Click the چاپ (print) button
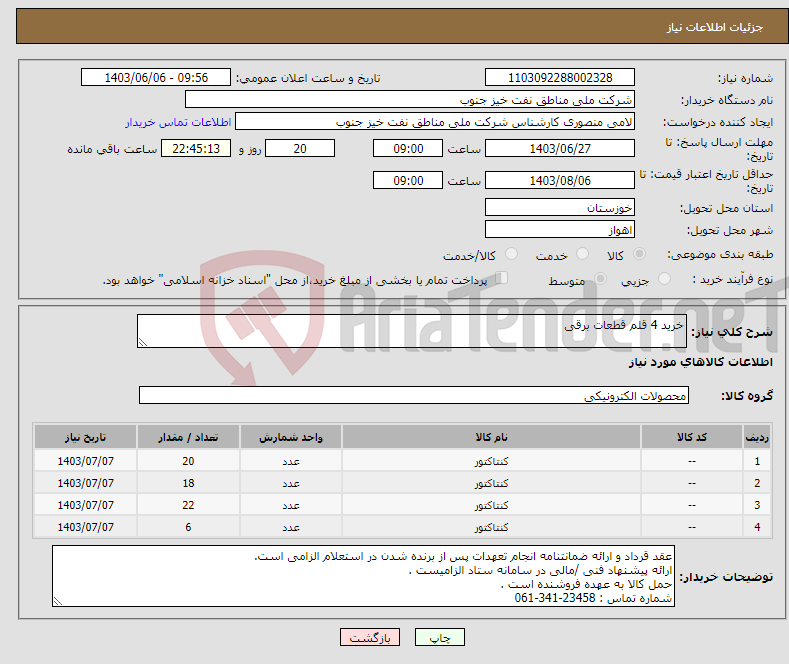The width and height of the screenshot is (789, 664). (439, 637)
